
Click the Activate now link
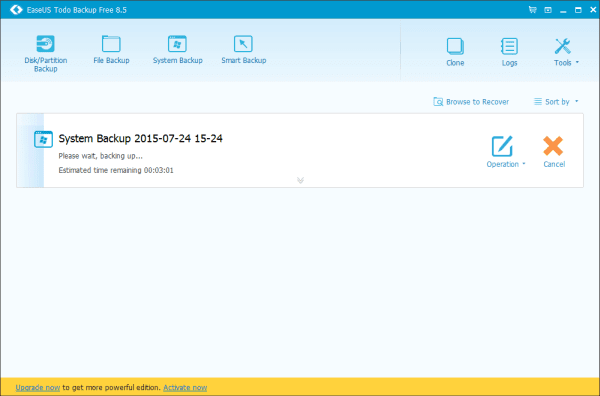pyautogui.click(x=185, y=388)
